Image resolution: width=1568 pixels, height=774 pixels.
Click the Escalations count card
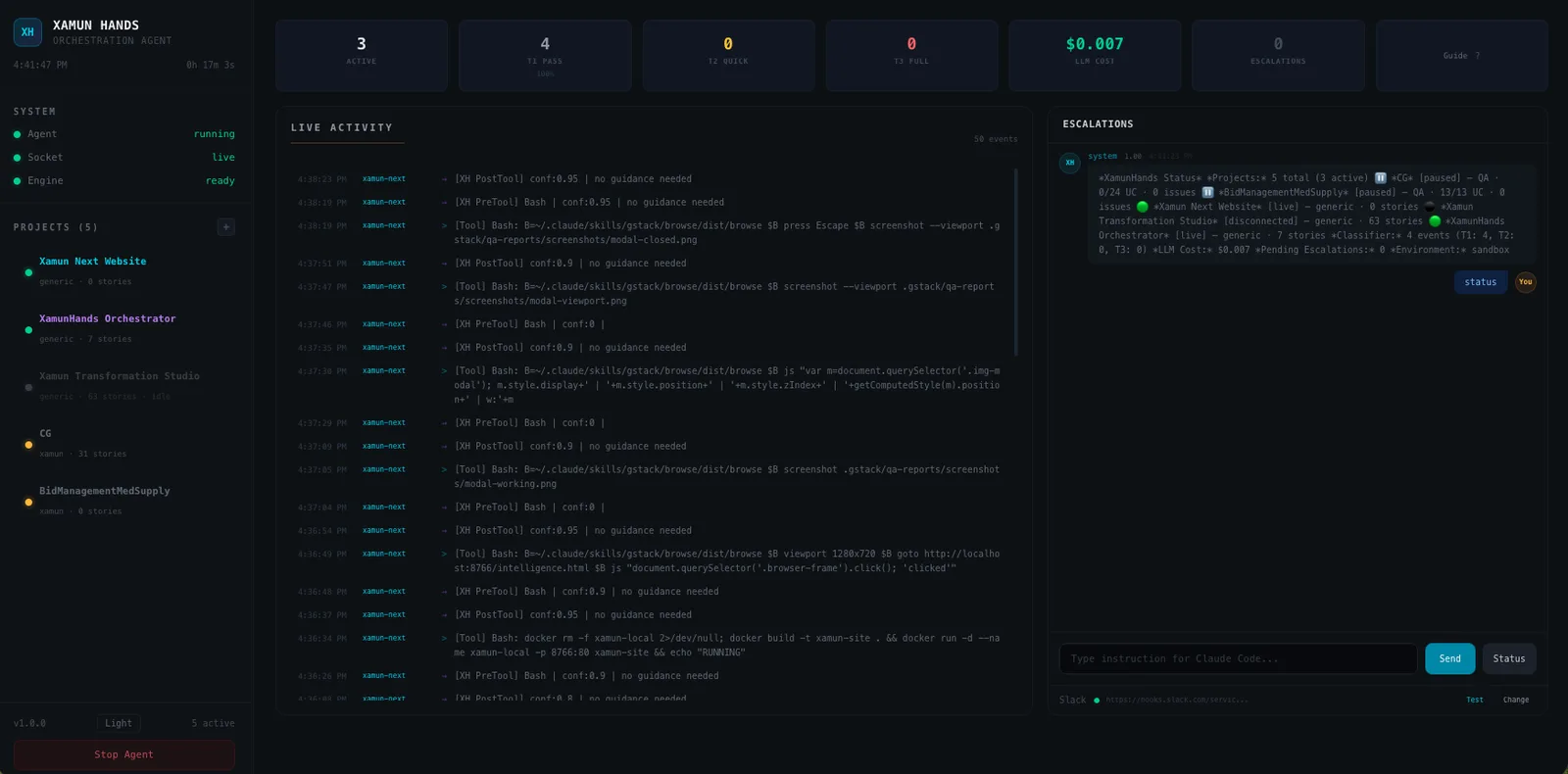(x=1278, y=56)
